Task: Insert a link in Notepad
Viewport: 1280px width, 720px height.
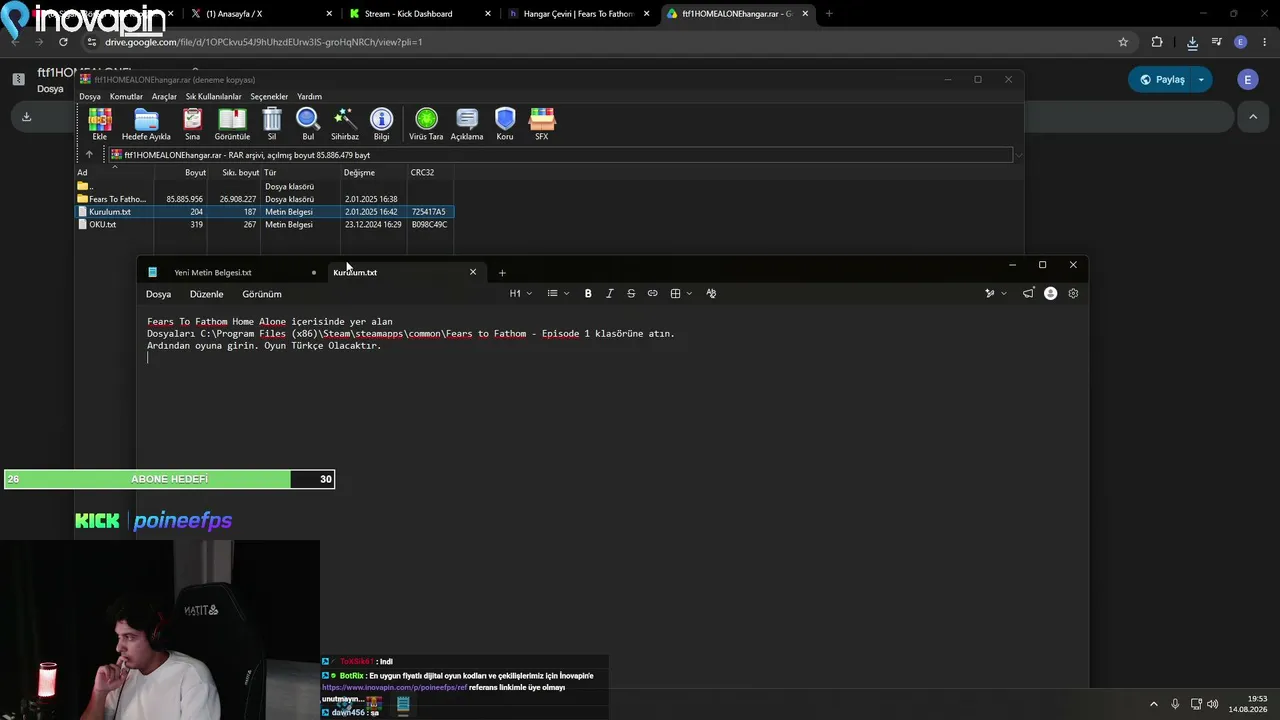Action: (652, 293)
